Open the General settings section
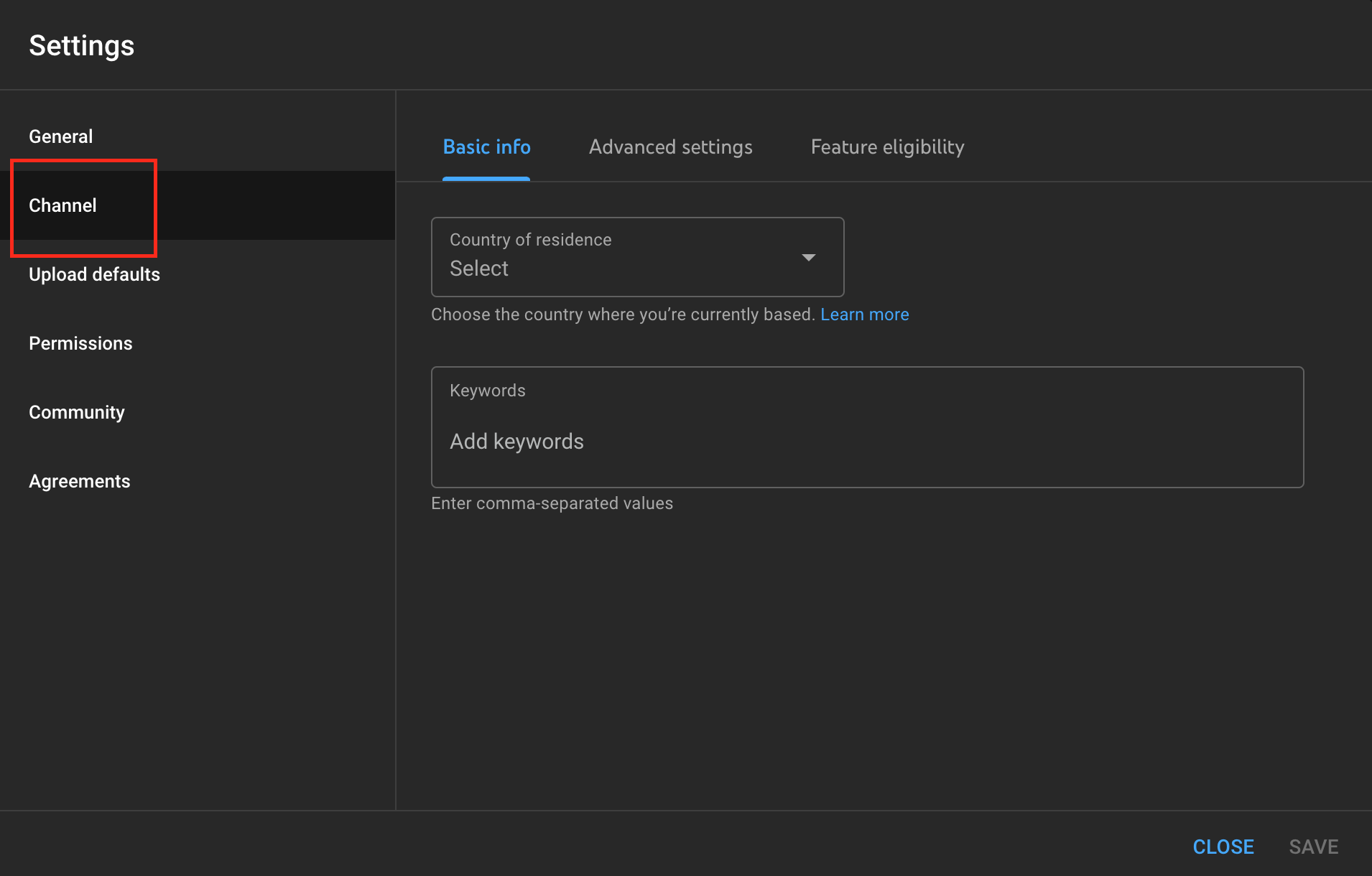The height and width of the screenshot is (876, 1372). pos(198,136)
